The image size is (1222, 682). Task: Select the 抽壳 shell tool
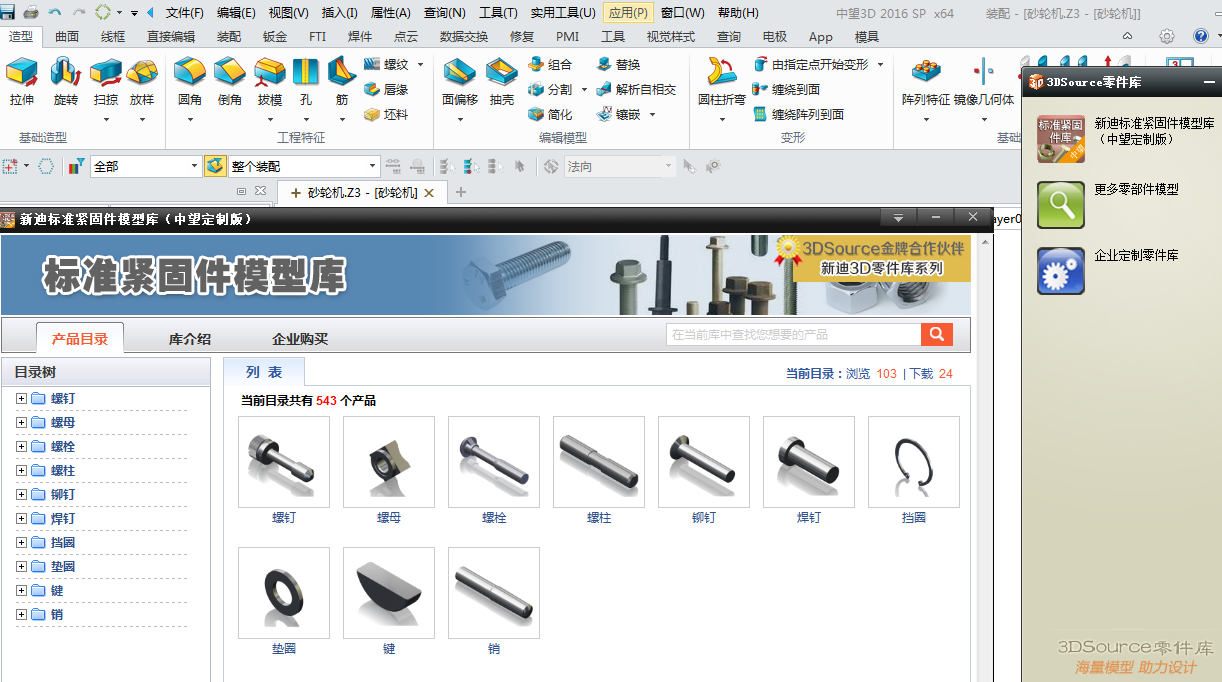502,82
